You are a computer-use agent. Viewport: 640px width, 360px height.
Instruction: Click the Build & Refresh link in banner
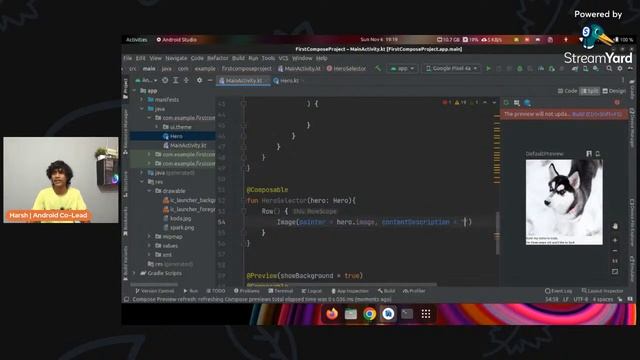[x=597, y=114]
